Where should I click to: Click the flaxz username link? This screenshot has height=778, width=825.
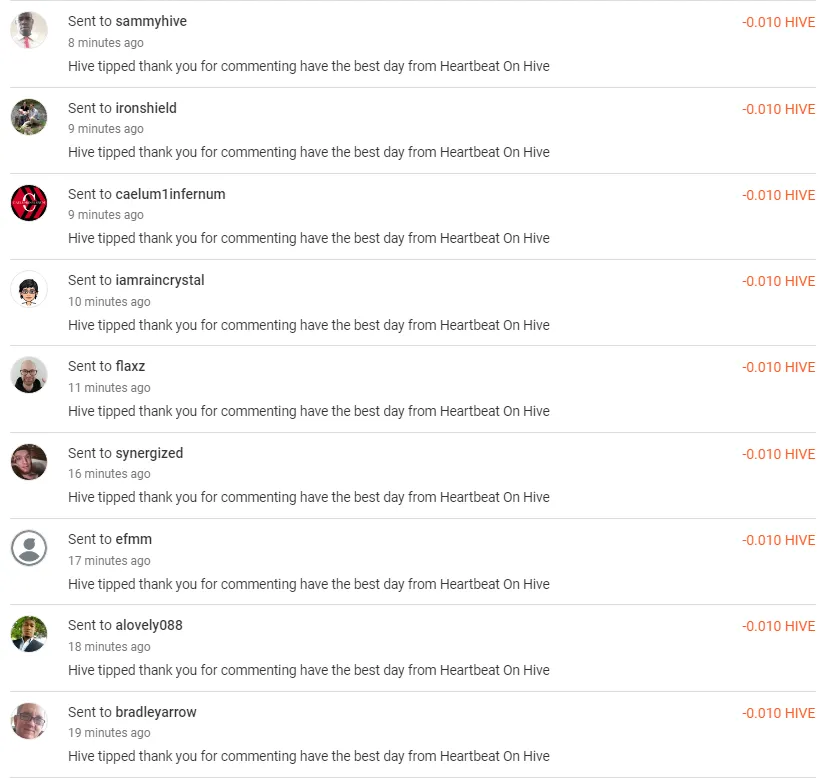coord(132,366)
